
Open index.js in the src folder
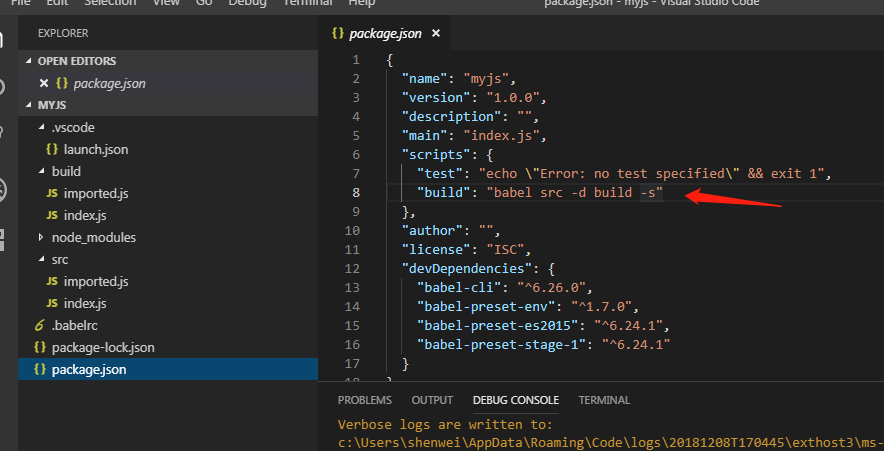(x=168, y=303)
